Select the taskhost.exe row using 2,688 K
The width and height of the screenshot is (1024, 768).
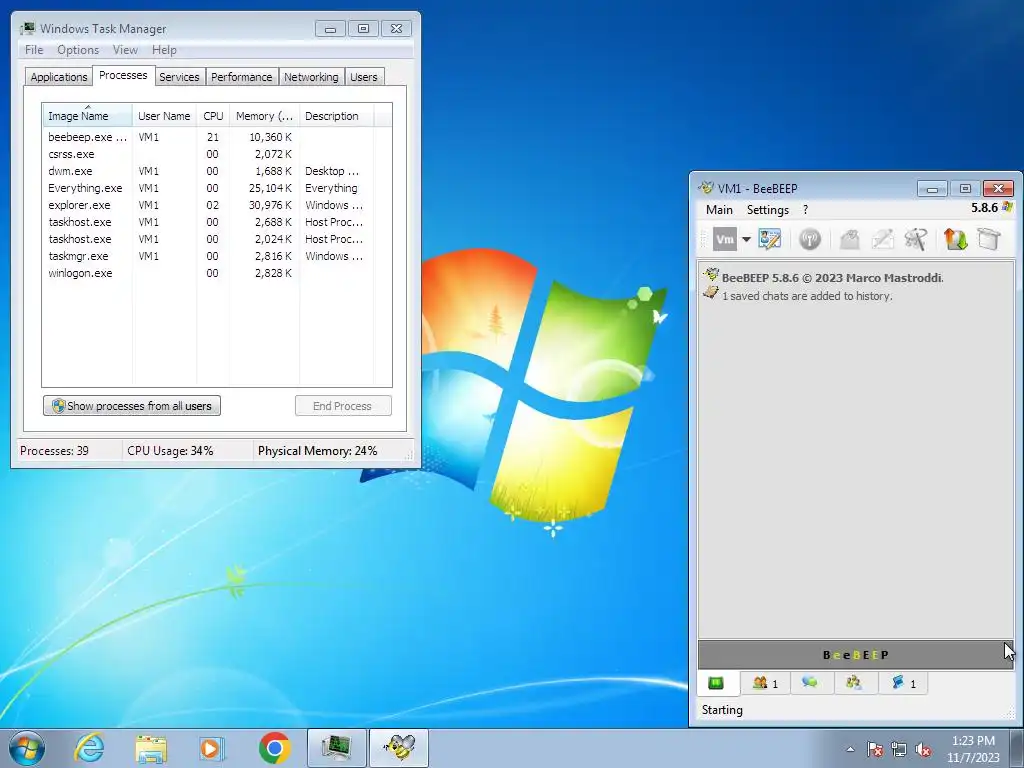pos(208,222)
